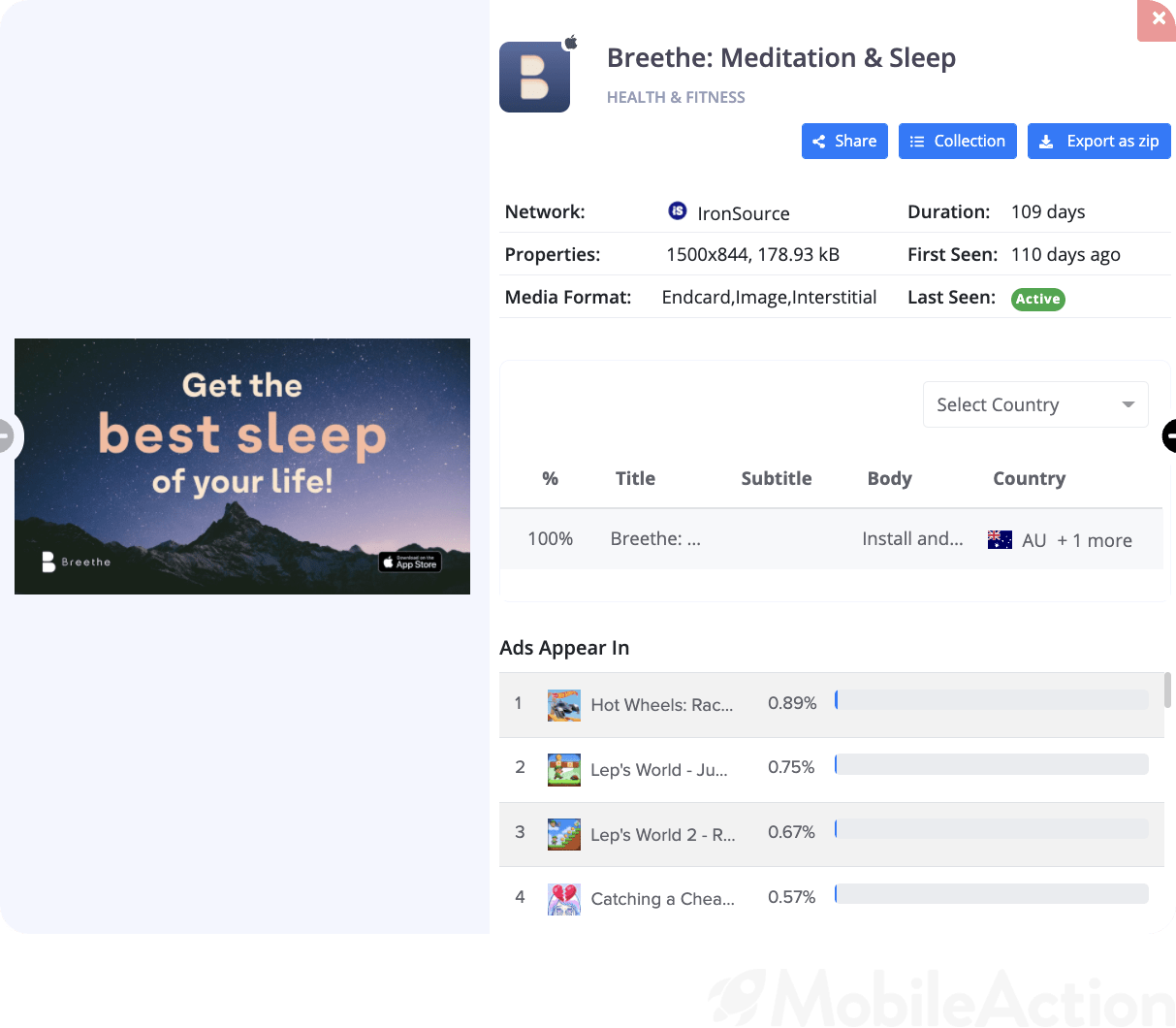Click the Active status badge
This screenshot has height=1028, width=1176.
click(x=1038, y=299)
